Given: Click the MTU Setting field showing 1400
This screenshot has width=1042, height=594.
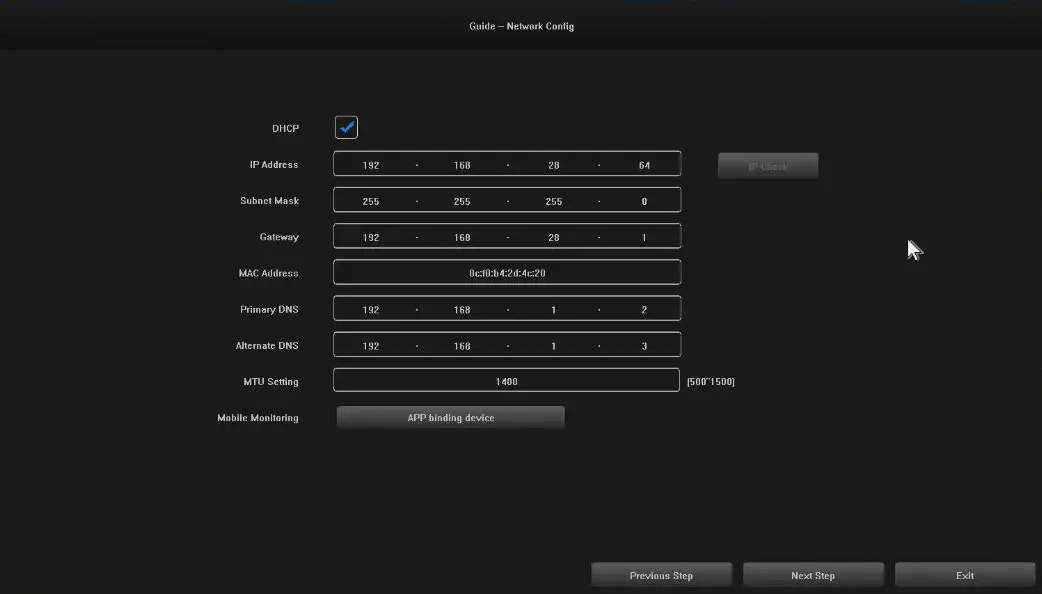Looking at the screenshot, I should coord(506,381).
